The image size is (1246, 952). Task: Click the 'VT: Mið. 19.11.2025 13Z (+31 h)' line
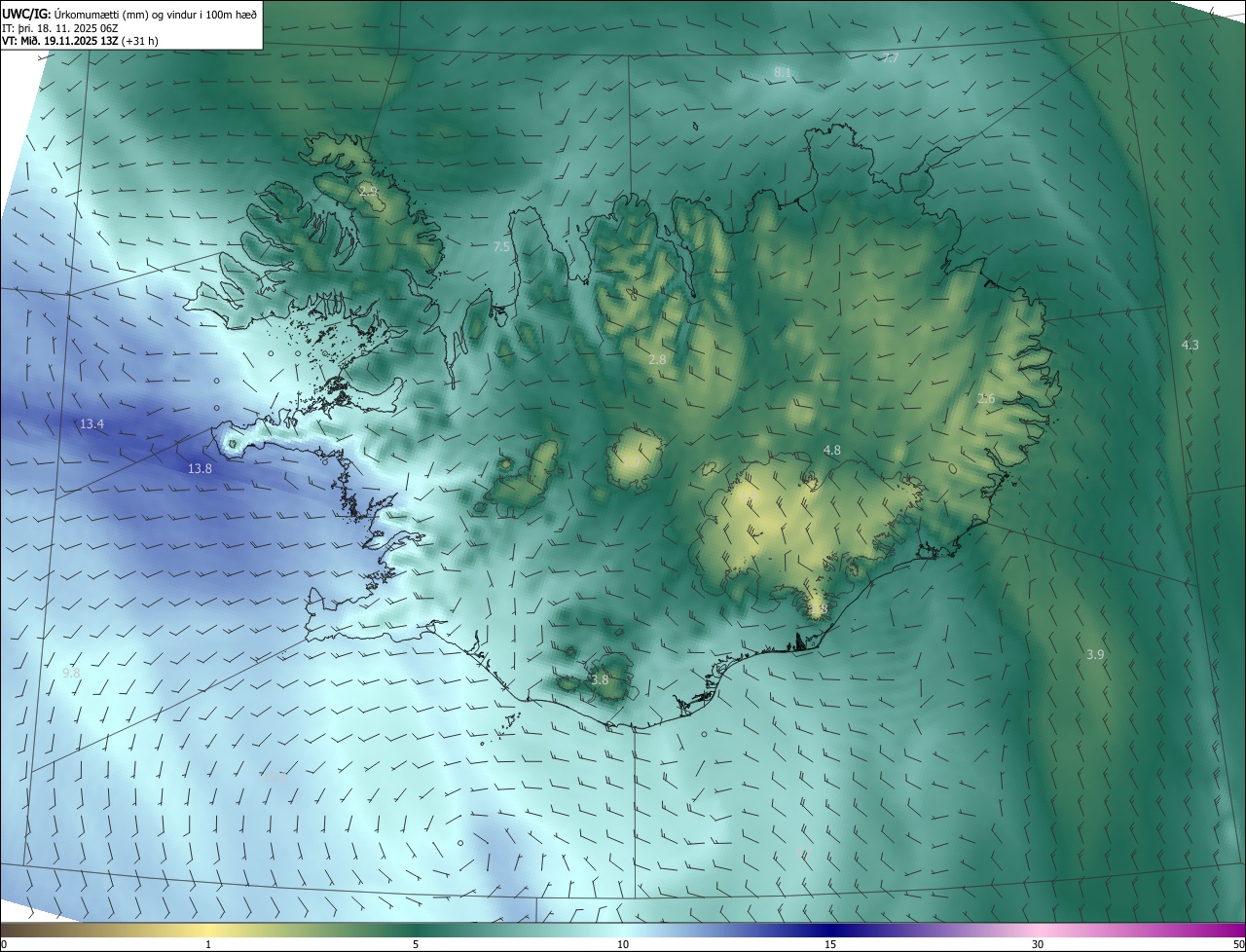click(x=80, y=41)
